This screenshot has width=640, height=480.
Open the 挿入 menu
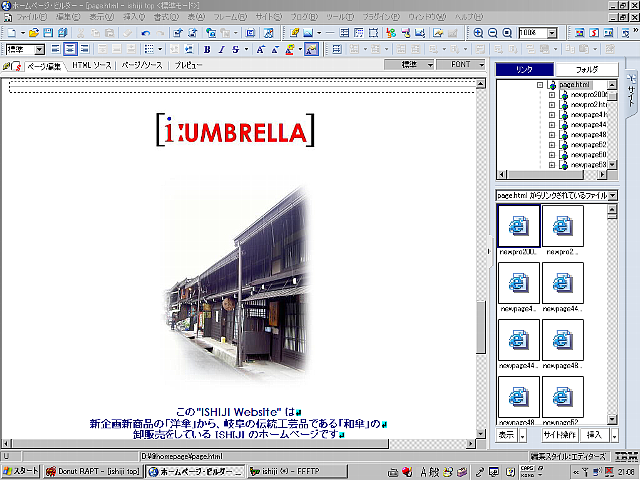click(x=134, y=17)
